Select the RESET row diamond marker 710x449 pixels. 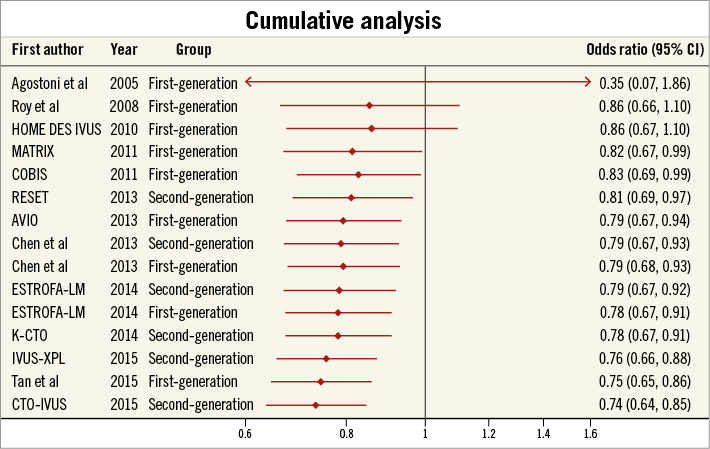[x=351, y=197]
